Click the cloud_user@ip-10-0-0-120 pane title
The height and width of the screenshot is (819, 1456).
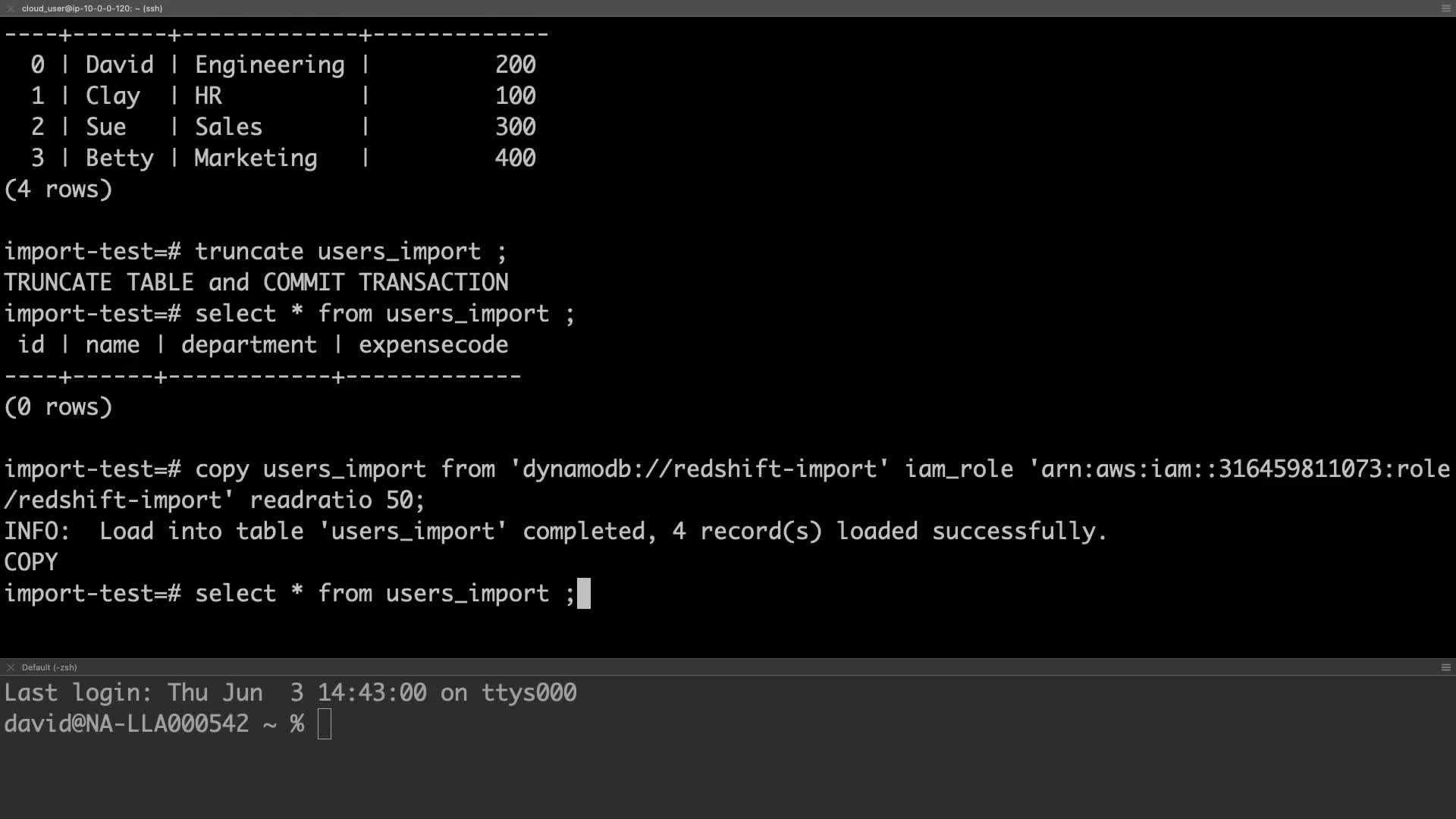pos(92,8)
